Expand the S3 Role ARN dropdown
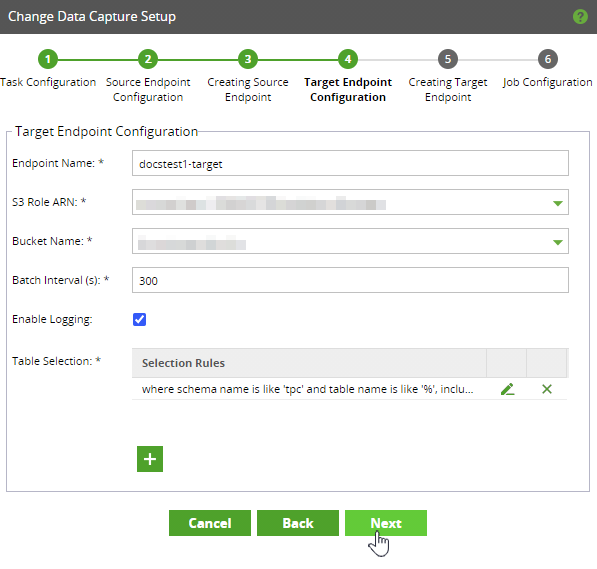 click(558, 203)
